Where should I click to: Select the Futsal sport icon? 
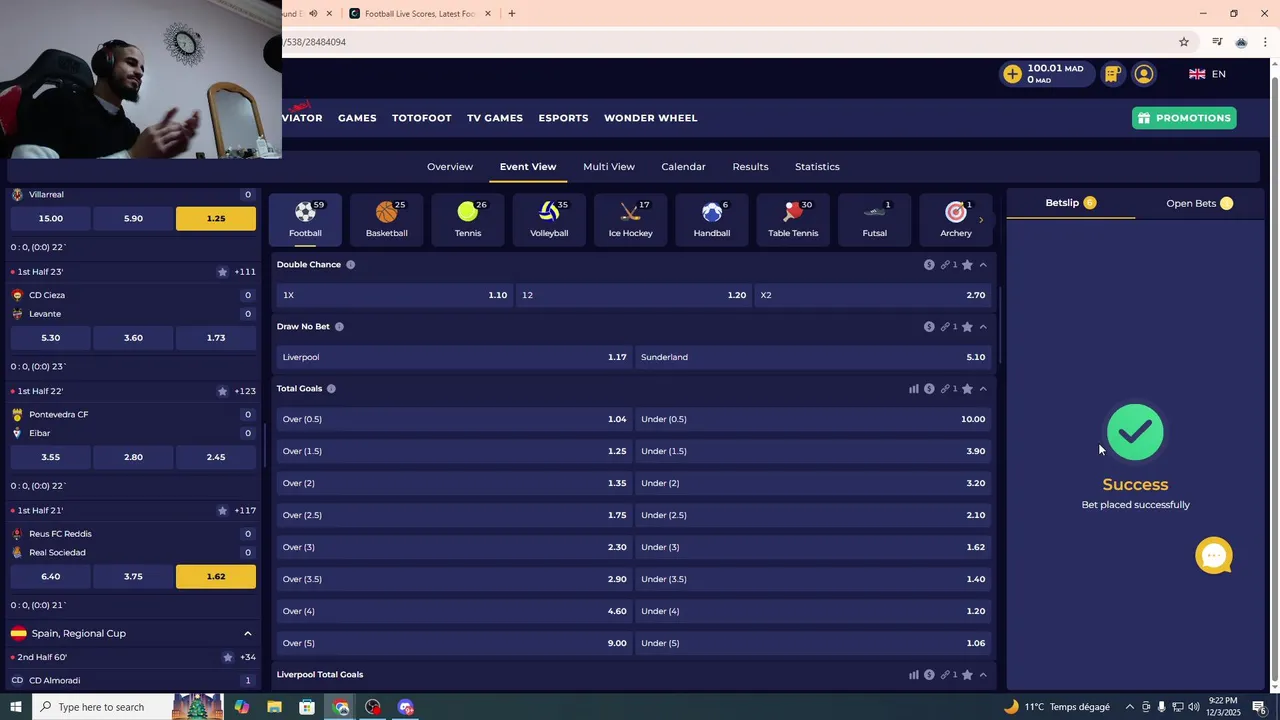point(874,219)
